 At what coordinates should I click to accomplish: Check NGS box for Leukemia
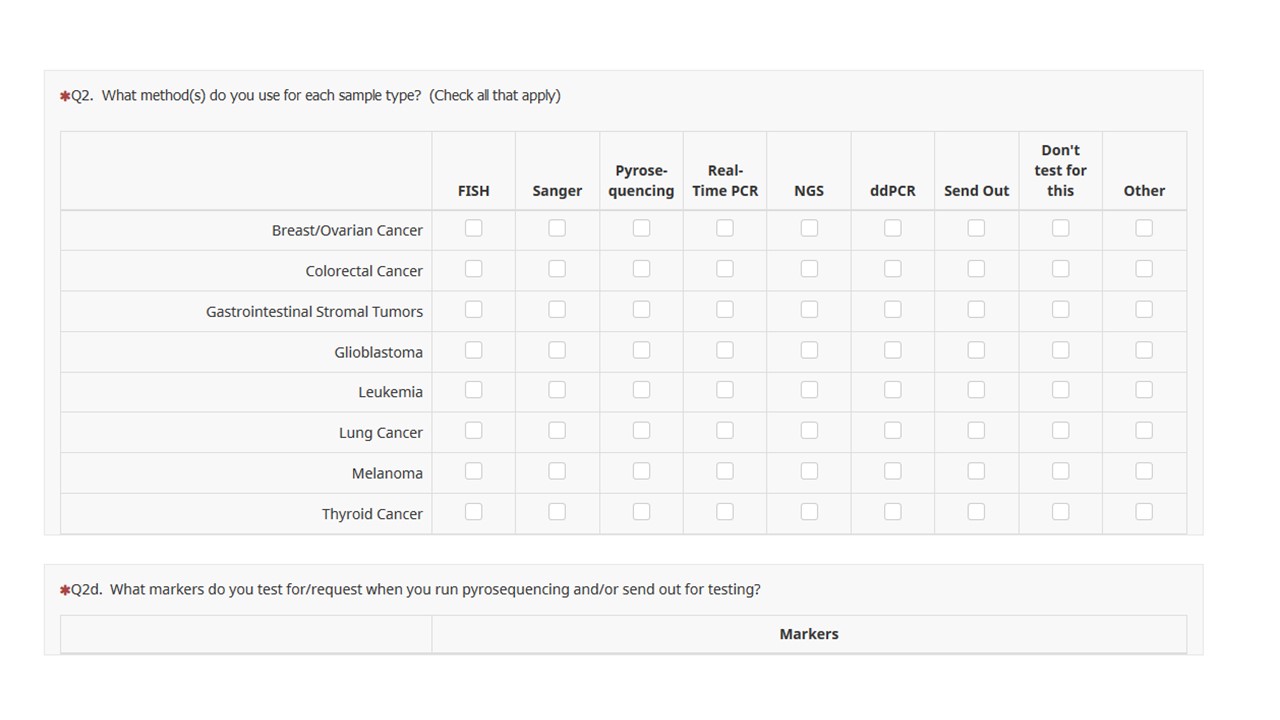[809, 390]
